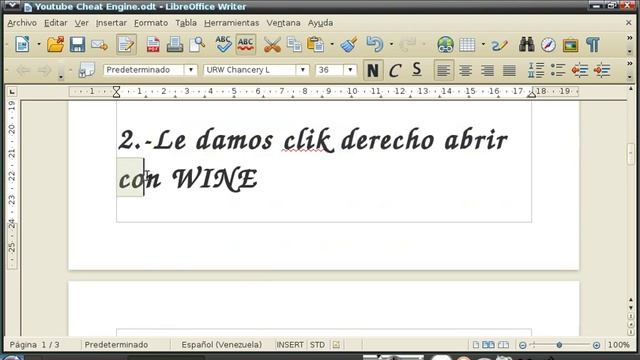Expand the Paste options dropdown arrow

[x=331, y=44]
